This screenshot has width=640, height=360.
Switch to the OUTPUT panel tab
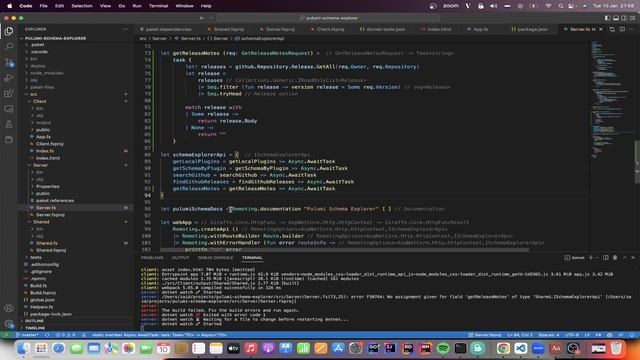point(180,258)
